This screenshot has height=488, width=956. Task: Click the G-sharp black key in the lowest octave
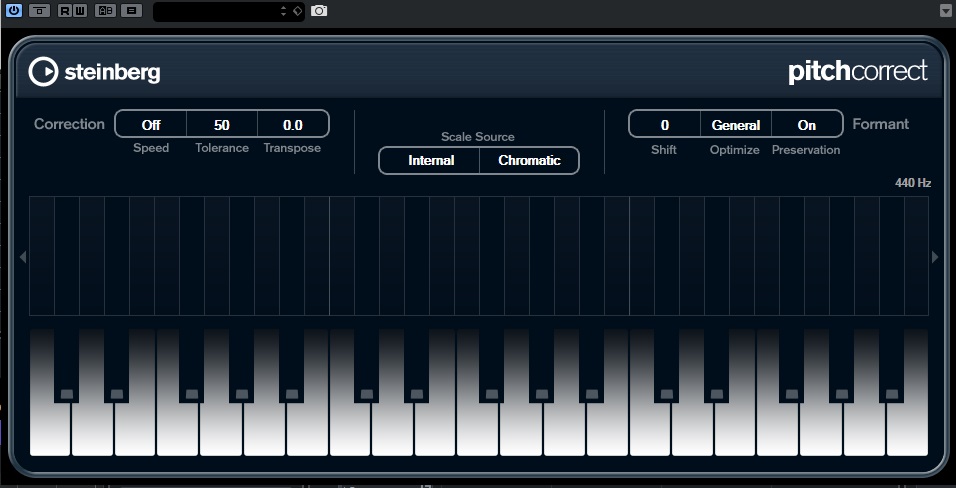point(241,366)
